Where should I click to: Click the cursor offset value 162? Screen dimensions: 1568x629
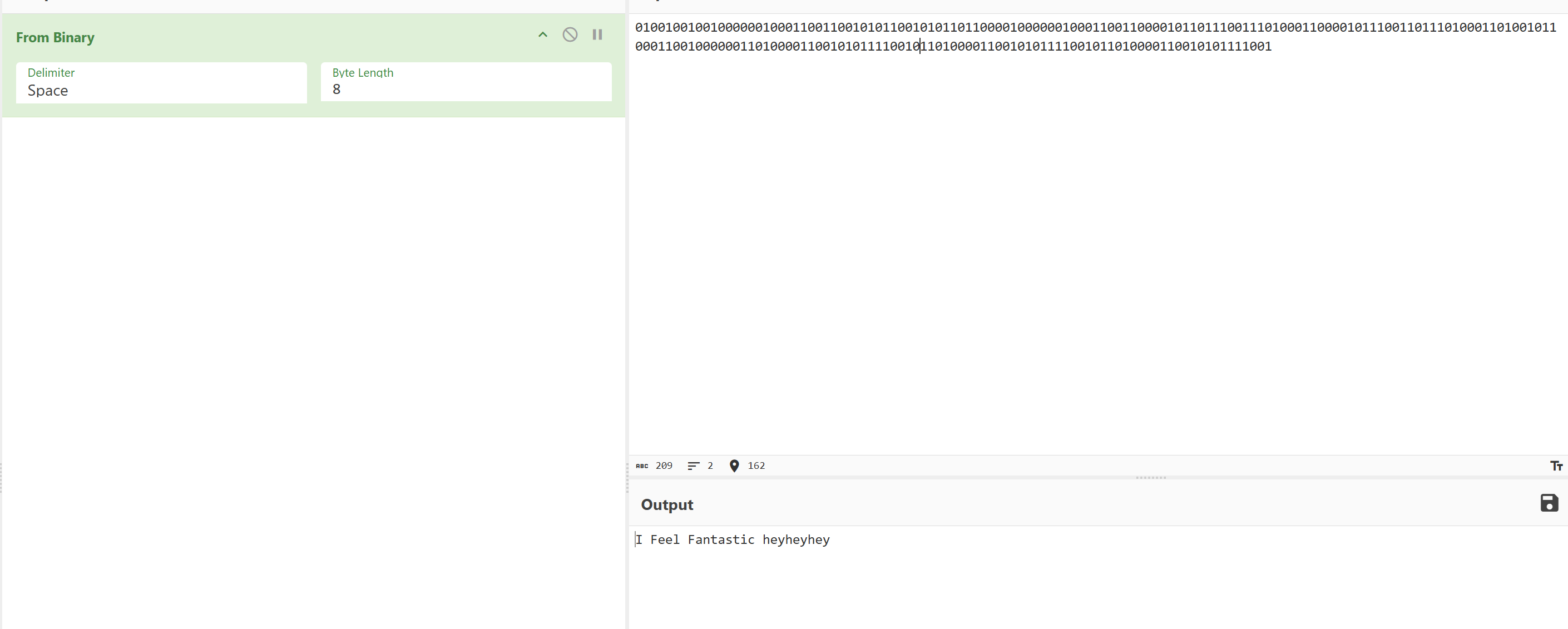tap(756, 465)
